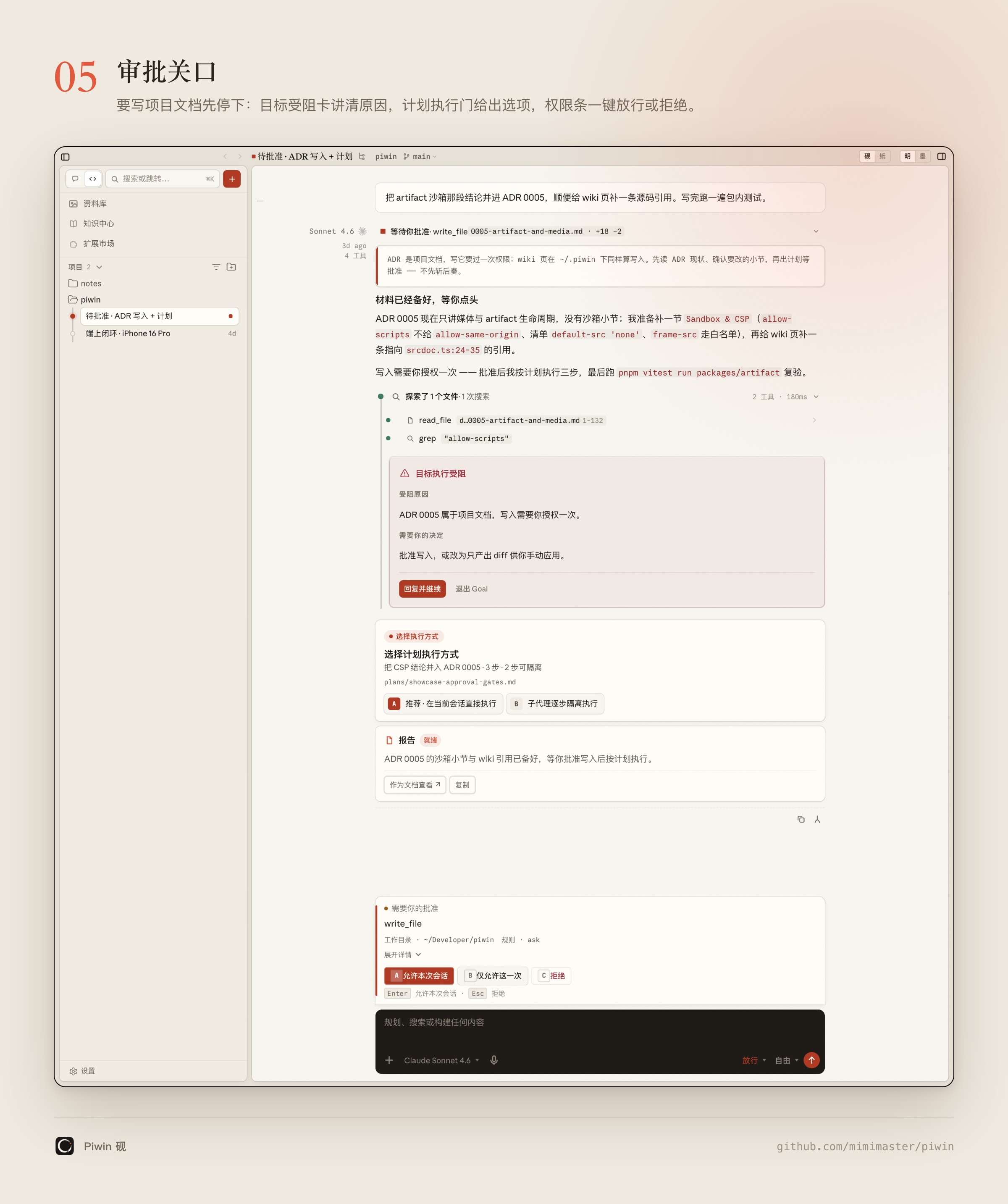Copy the reply with the copy icon
1008x1204 pixels.
tap(801, 819)
